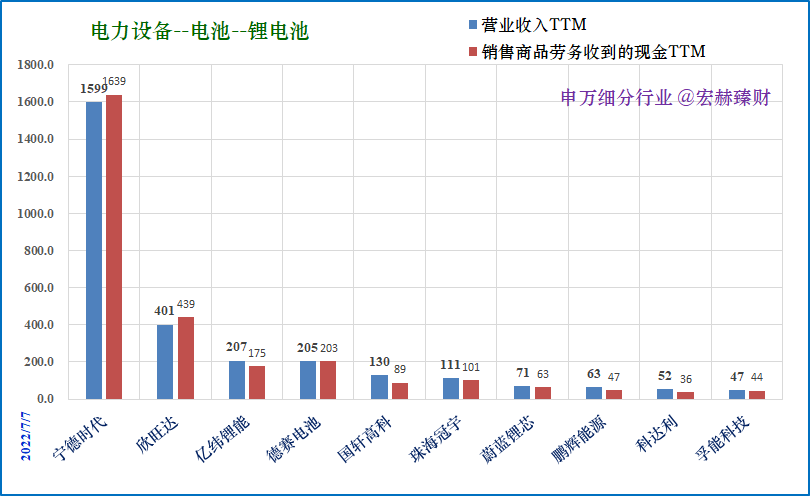810x496 pixels.
Task: Select legend label 销售商品劳务收到的现金TTM
Action: 594,52
